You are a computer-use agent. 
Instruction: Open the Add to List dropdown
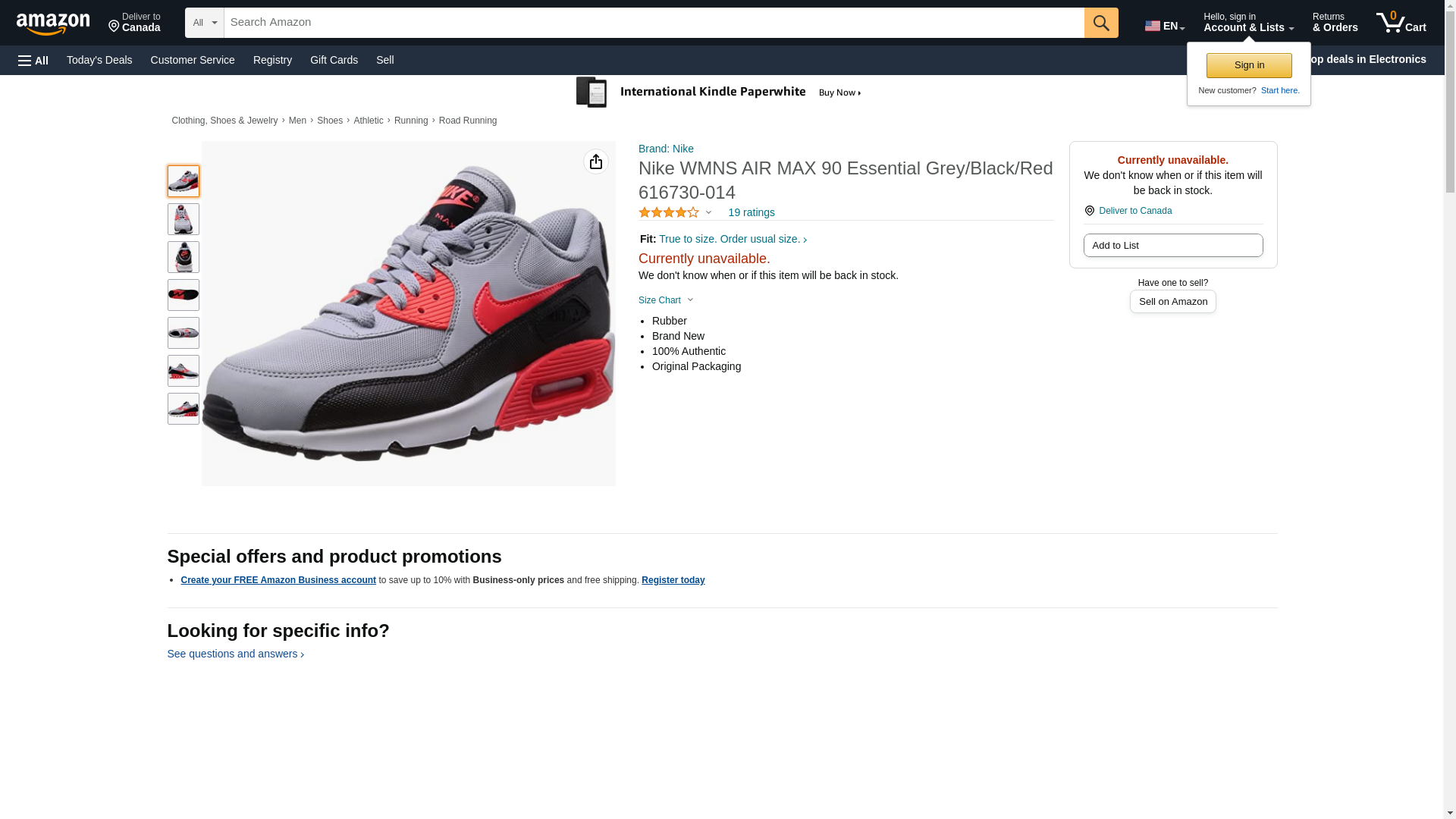tap(1172, 246)
